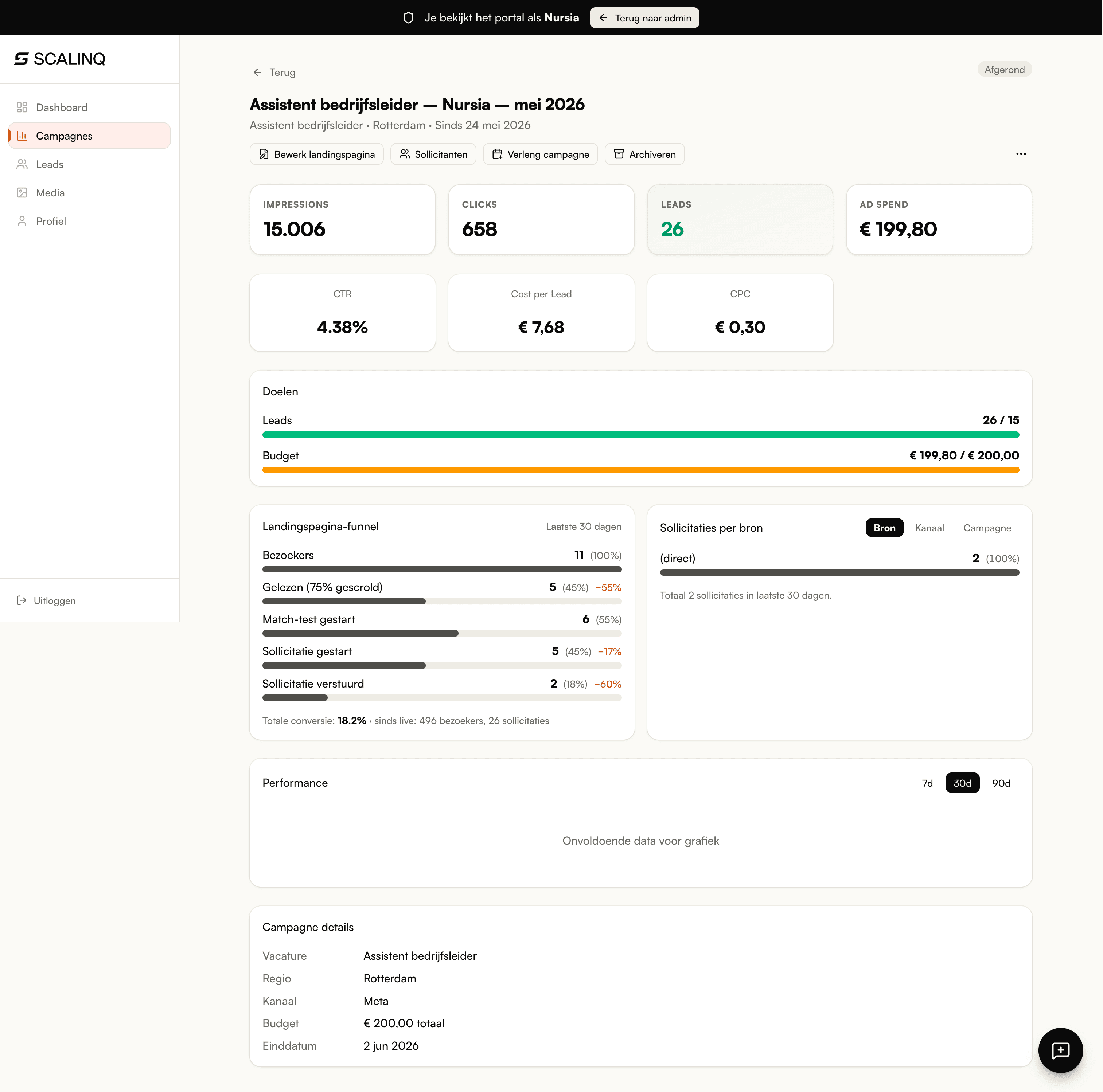This screenshot has width=1103, height=1092.
Task: Switch to the Campagne tab
Action: click(987, 528)
